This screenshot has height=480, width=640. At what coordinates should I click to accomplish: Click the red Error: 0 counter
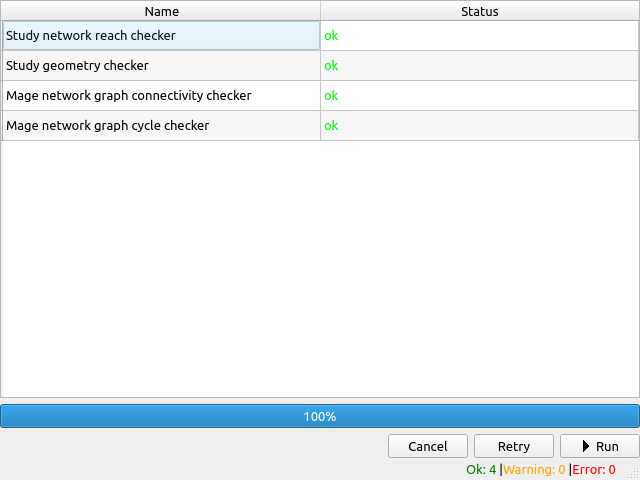coord(594,470)
